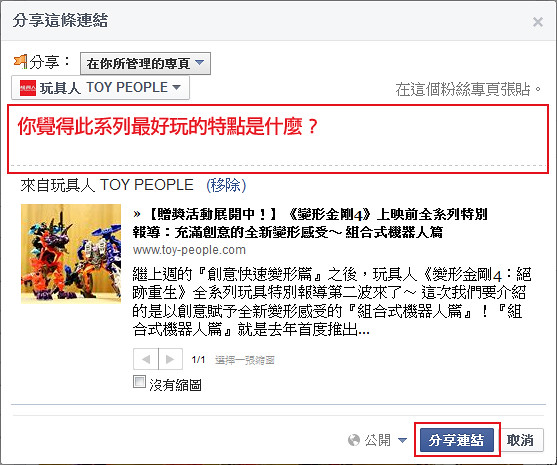This screenshot has width=557, height=465.
Task: Click the 來自玩具人 TOY PEOPLE attribution text
Action: tap(107, 185)
